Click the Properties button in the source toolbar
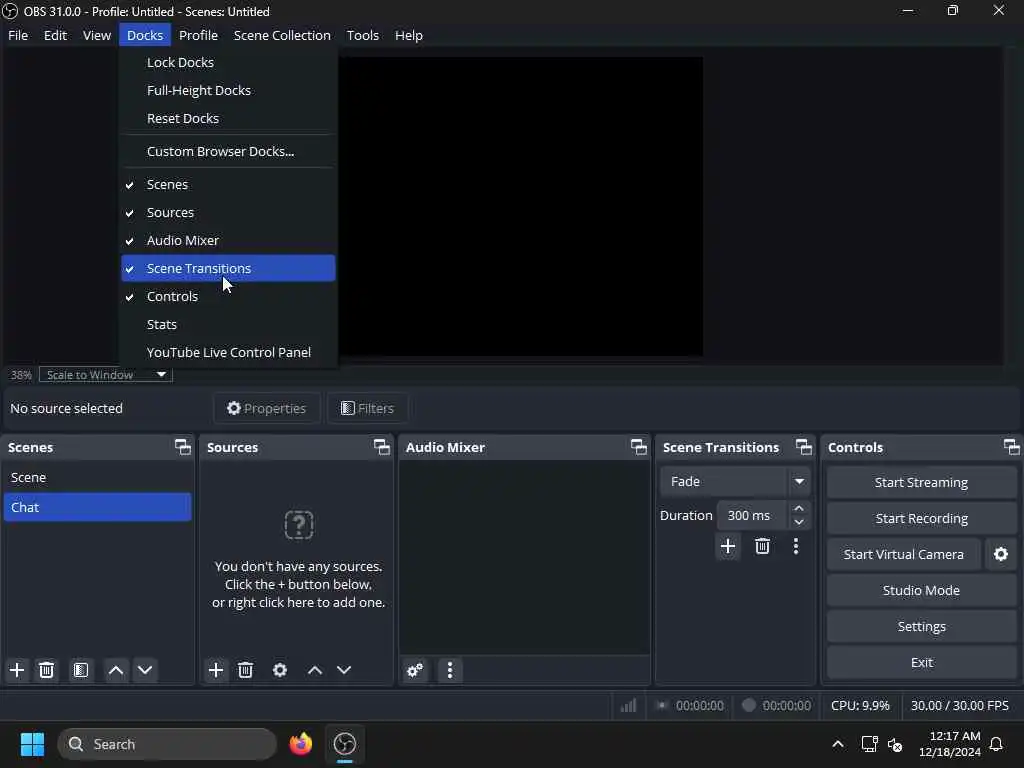 266,408
